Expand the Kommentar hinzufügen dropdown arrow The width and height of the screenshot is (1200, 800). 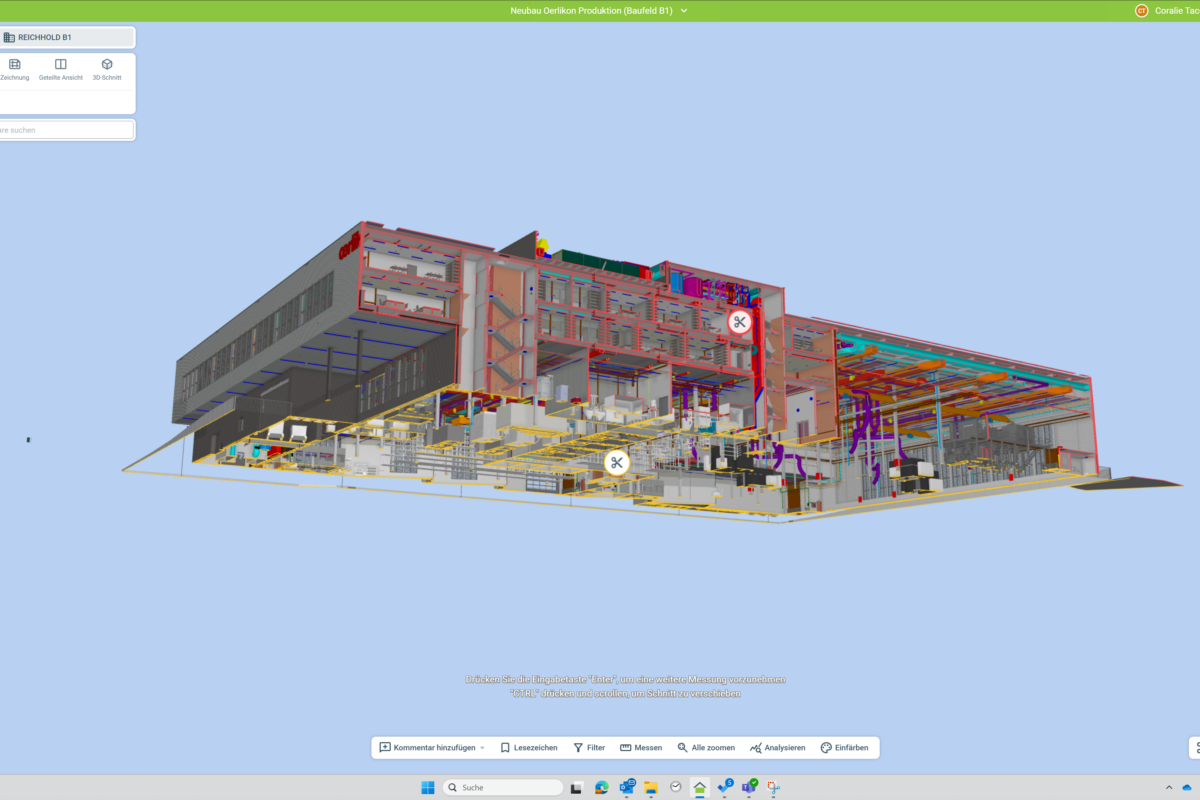(482, 748)
